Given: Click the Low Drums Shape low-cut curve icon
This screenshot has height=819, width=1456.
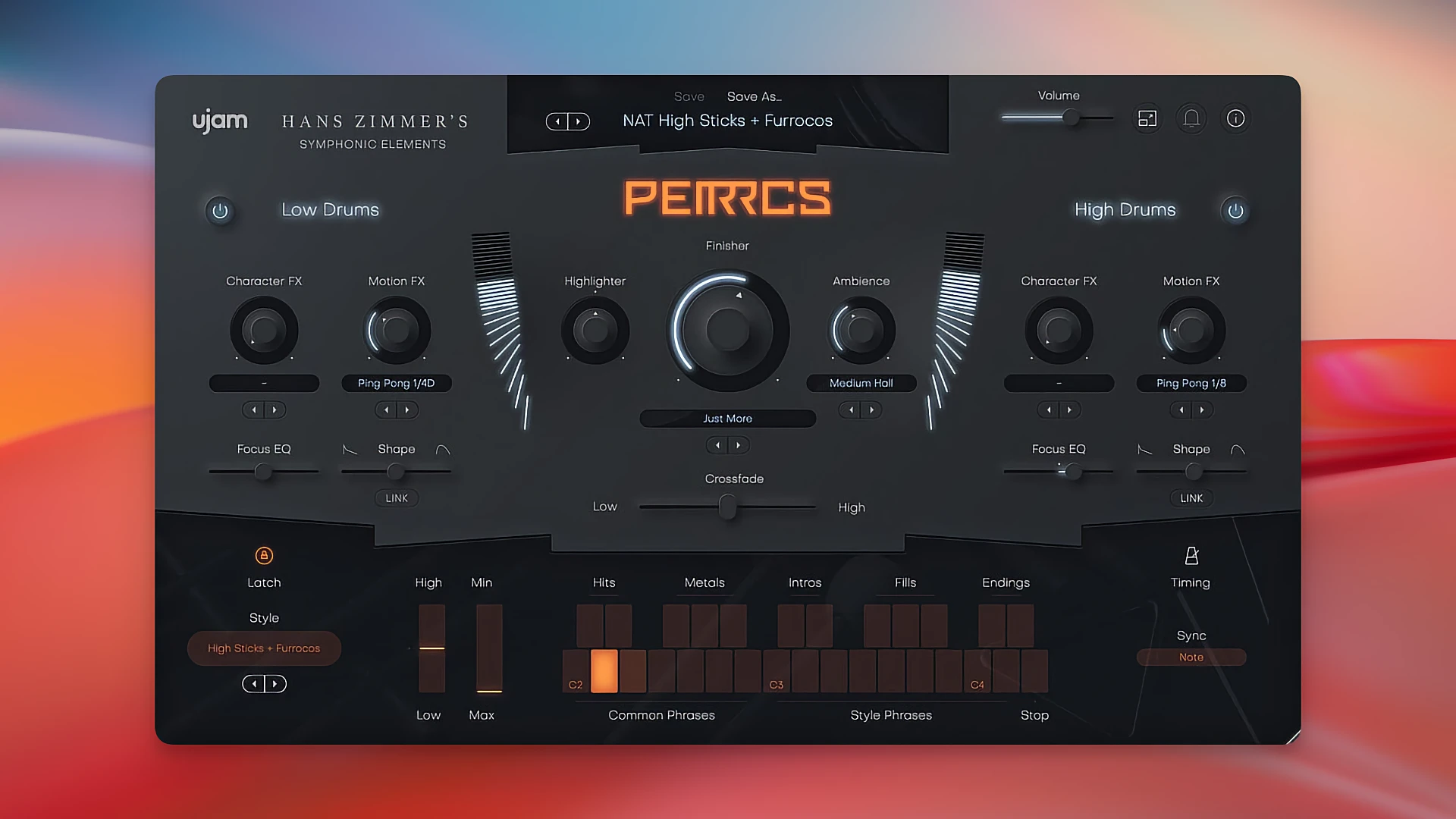Looking at the screenshot, I should [x=350, y=449].
